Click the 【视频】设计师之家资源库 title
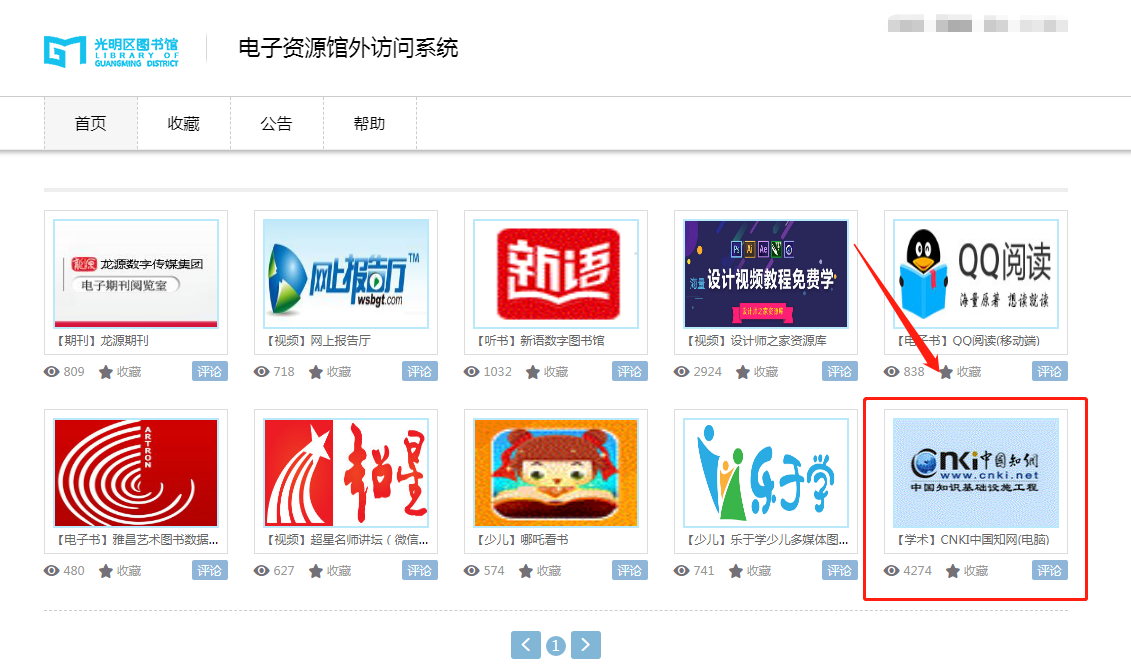Screen dimensions: 1131x671 [755, 341]
